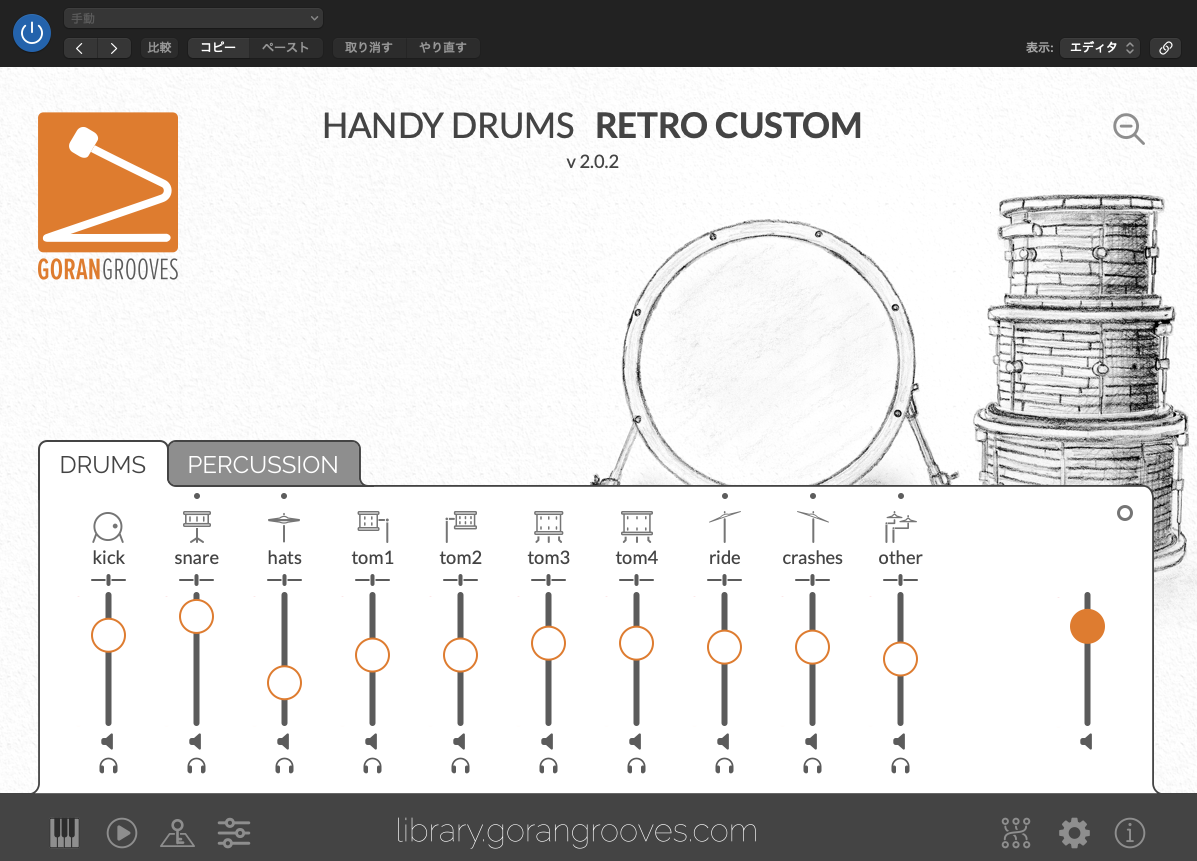This screenshot has width=1197, height=861.
Task: Click the orange master volume fader knob
Action: [x=1087, y=627]
